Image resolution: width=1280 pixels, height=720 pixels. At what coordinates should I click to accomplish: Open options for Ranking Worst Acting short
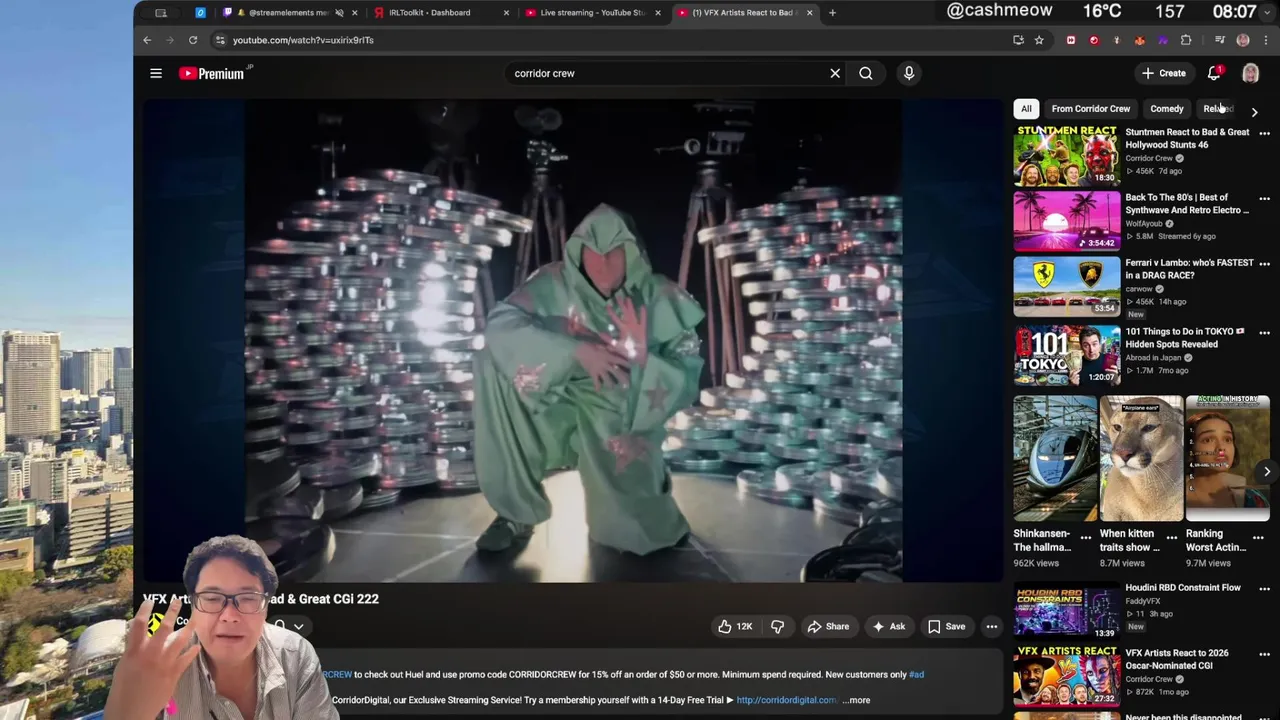click(x=1258, y=537)
